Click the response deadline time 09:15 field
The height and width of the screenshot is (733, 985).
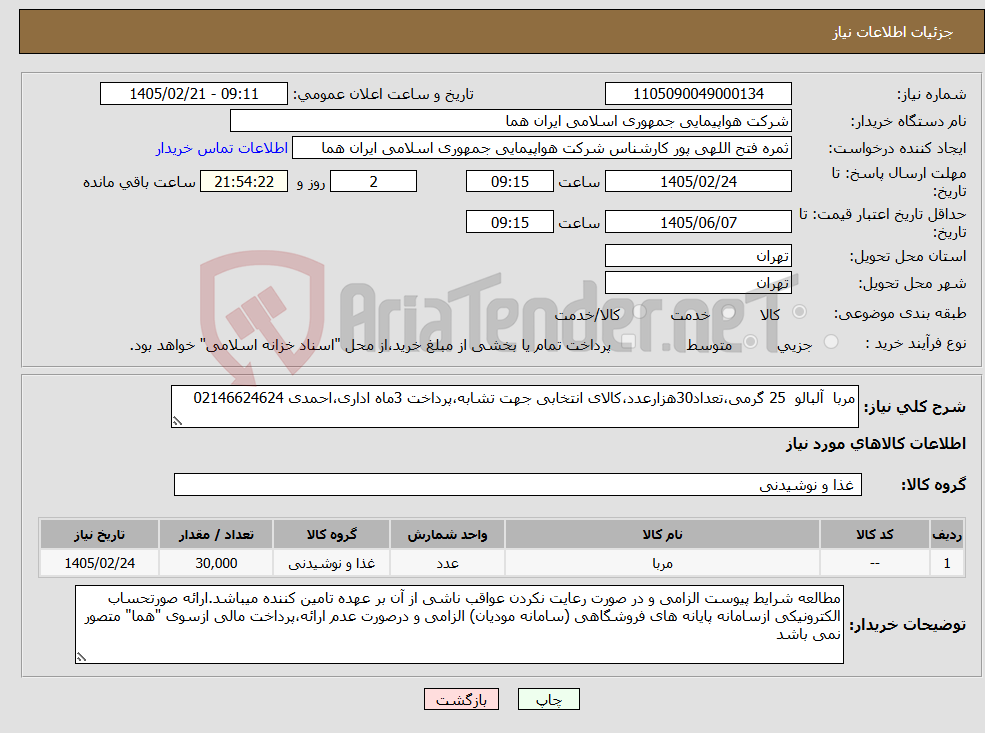pyautogui.click(x=509, y=182)
